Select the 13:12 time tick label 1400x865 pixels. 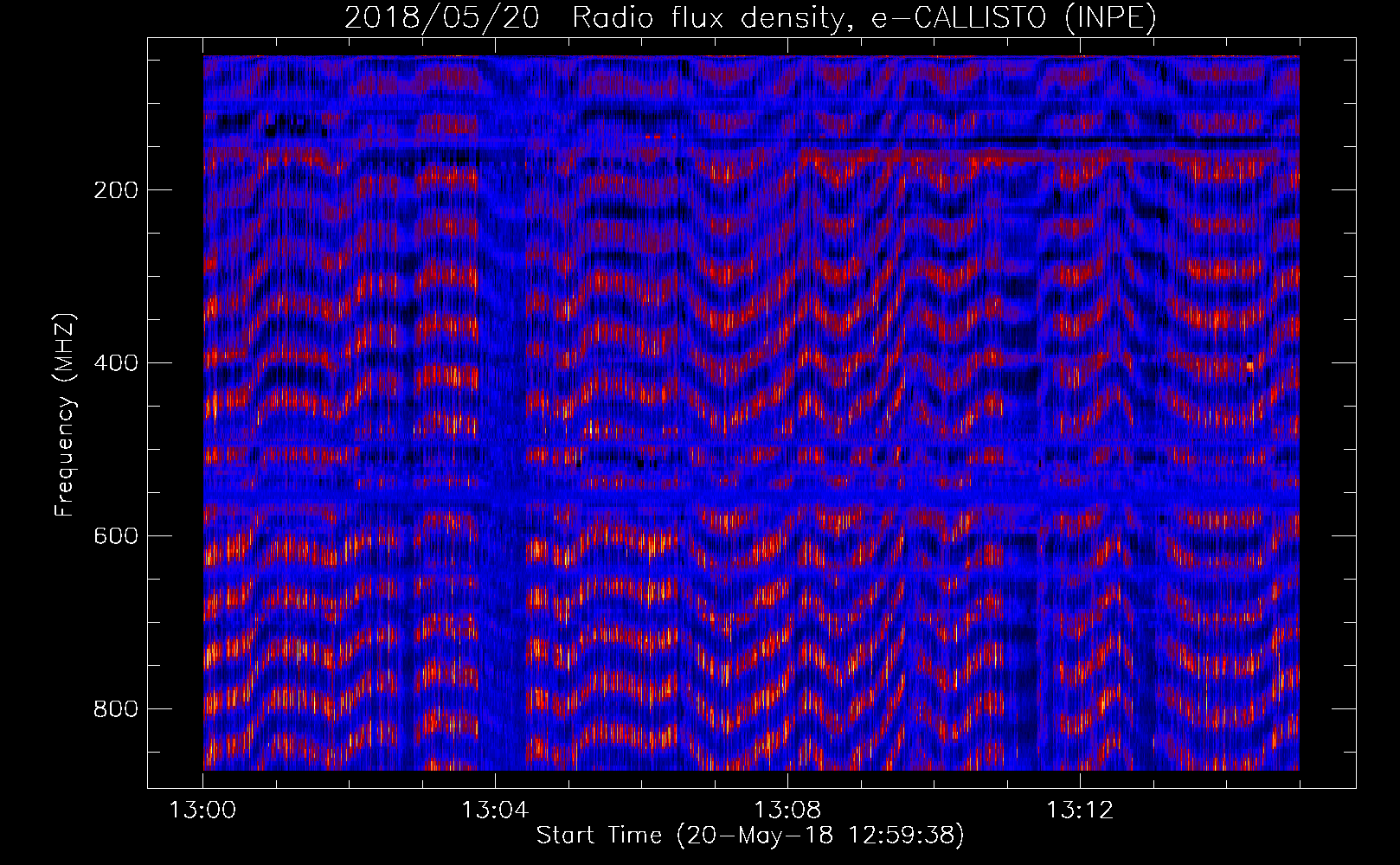tap(1080, 811)
